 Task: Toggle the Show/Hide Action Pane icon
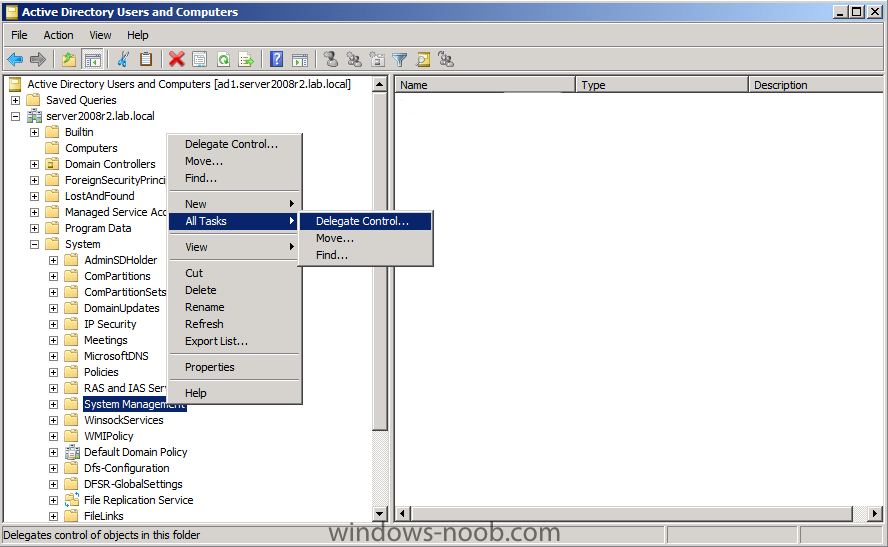click(300, 59)
